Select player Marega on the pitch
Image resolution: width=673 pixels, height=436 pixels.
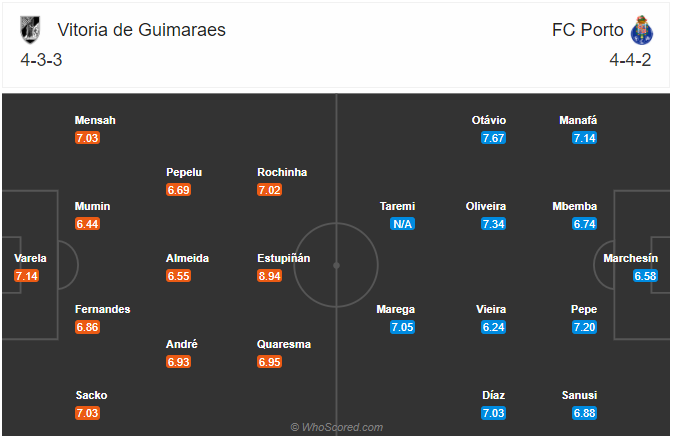tap(395, 309)
